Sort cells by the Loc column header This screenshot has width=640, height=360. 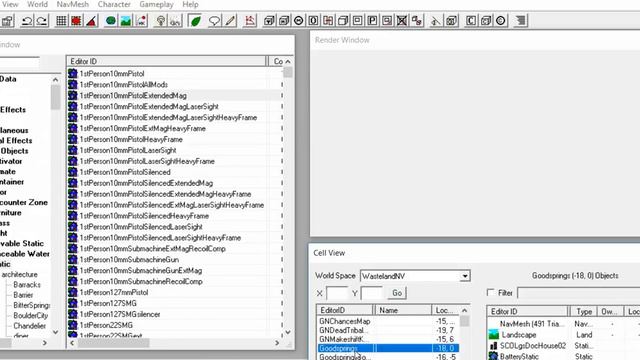click(445, 310)
